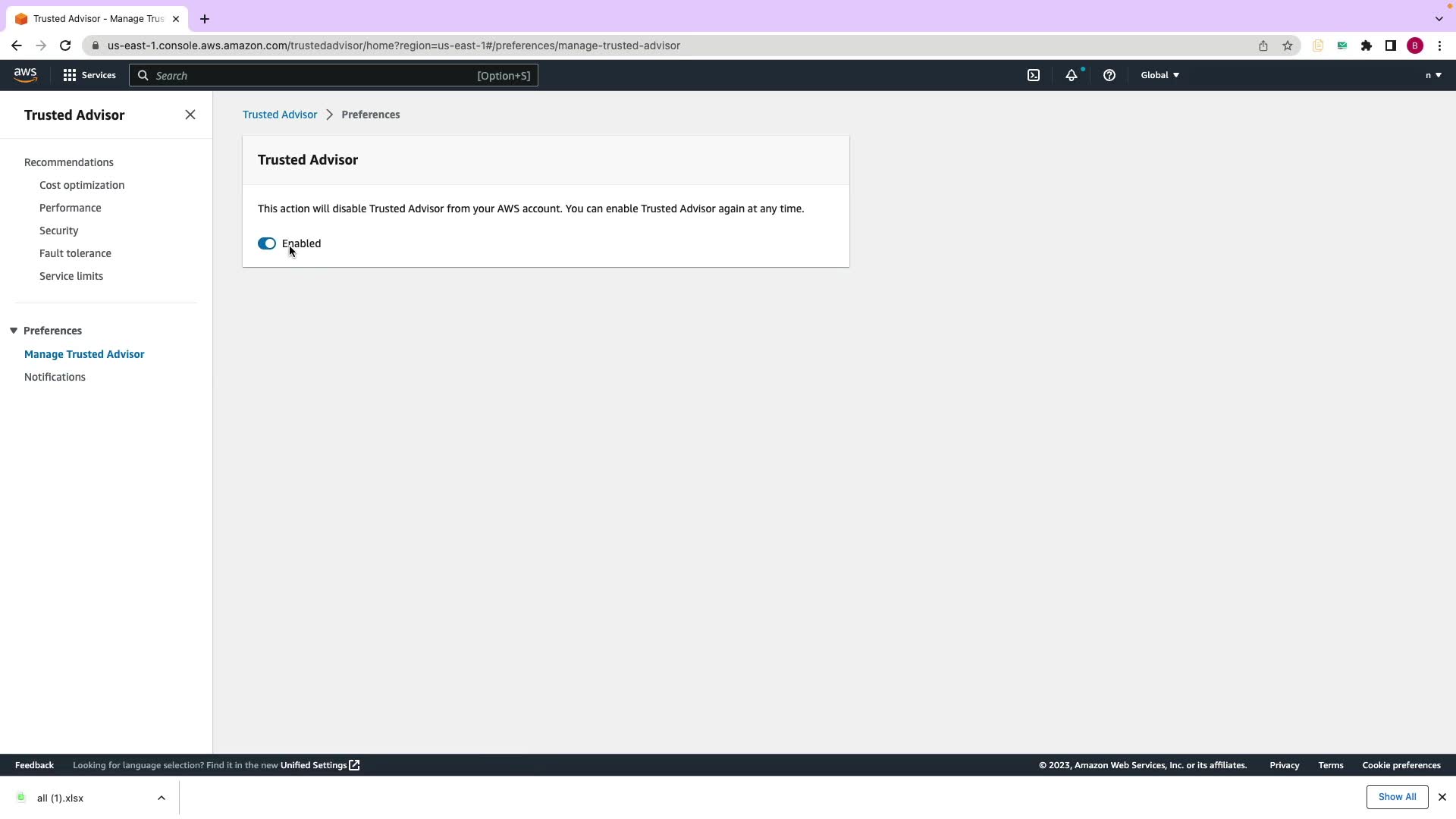Click the help question mark icon
The width and height of the screenshot is (1456, 819).
coord(1109,75)
